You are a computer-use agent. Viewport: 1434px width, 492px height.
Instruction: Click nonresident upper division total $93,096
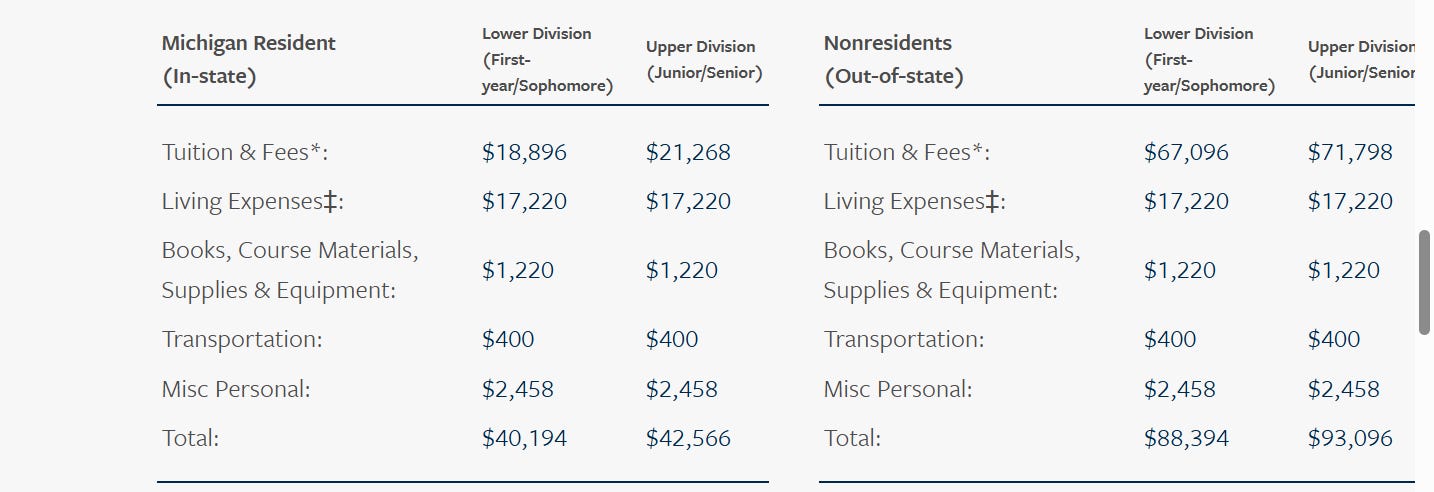click(1350, 438)
